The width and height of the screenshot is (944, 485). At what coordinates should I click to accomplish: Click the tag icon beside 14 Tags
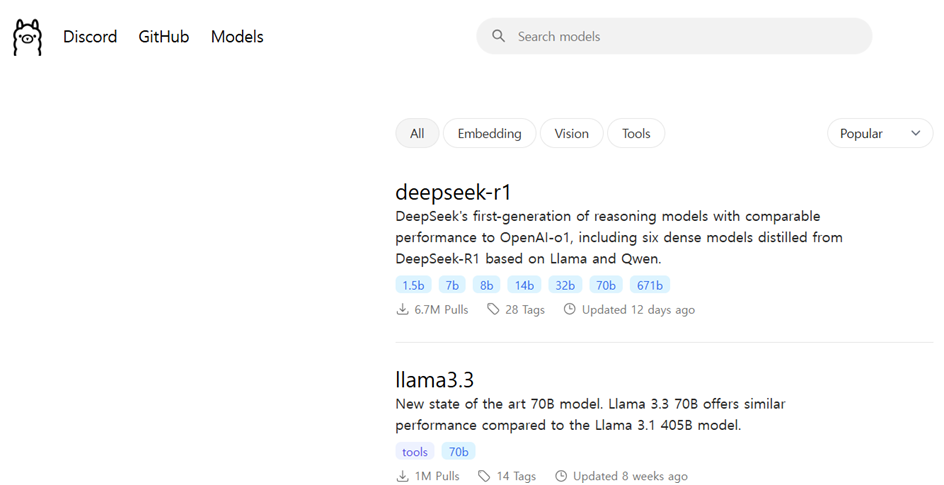(x=484, y=476)
